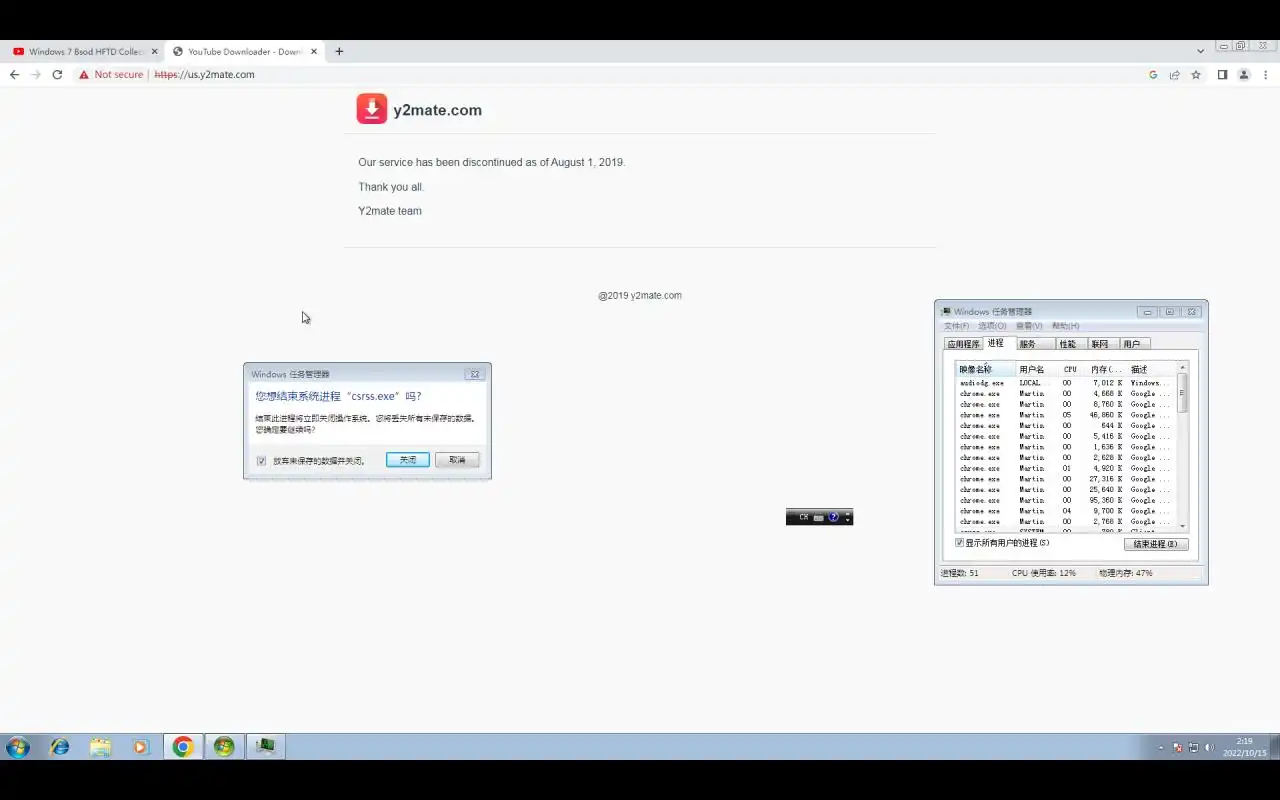Click 关闭 button in csrss.exe dialog

[x=408, y=460]
